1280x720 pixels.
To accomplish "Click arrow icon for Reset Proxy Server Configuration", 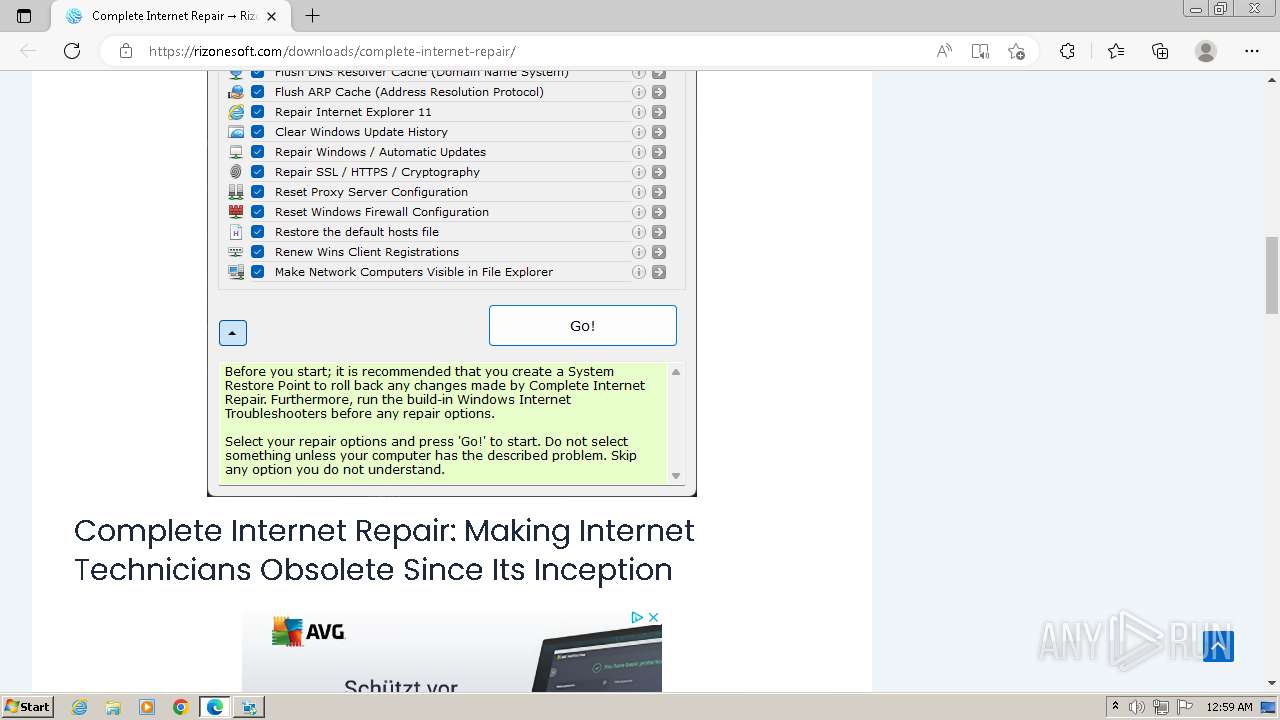I will pyautogui.click(x=659, y=192).
